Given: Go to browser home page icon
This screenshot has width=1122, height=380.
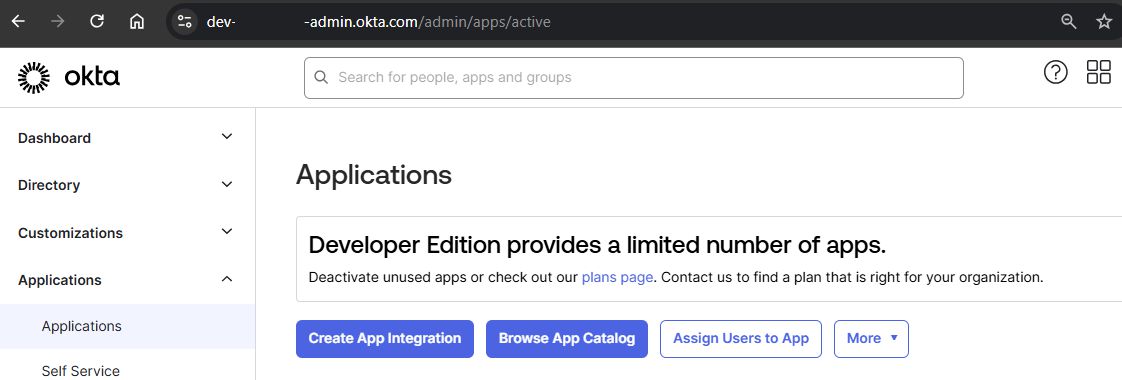Looking at the screenshot, I should coord(137,21).
